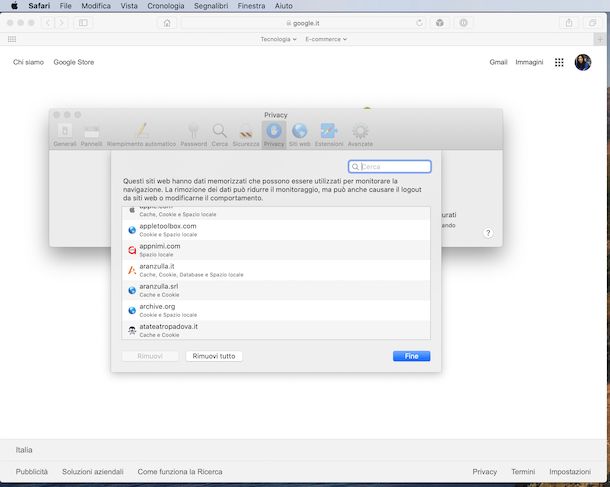The height and width of the screenshot is (487, 610).
Task: Open the Impostazioni footer link
Action: [x=570, y=472]
